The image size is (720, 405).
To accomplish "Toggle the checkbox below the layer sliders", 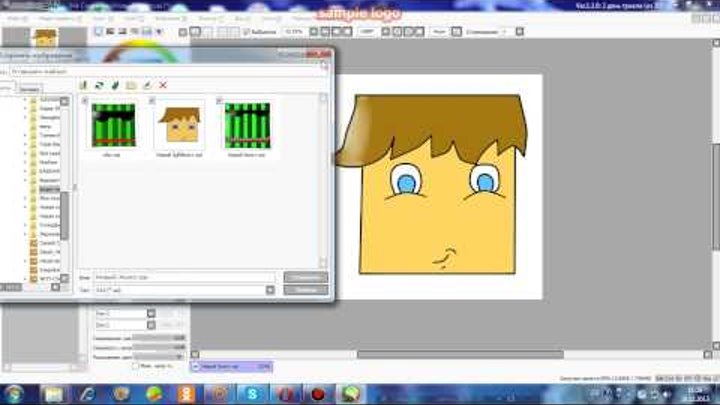I will click(137, 366).
